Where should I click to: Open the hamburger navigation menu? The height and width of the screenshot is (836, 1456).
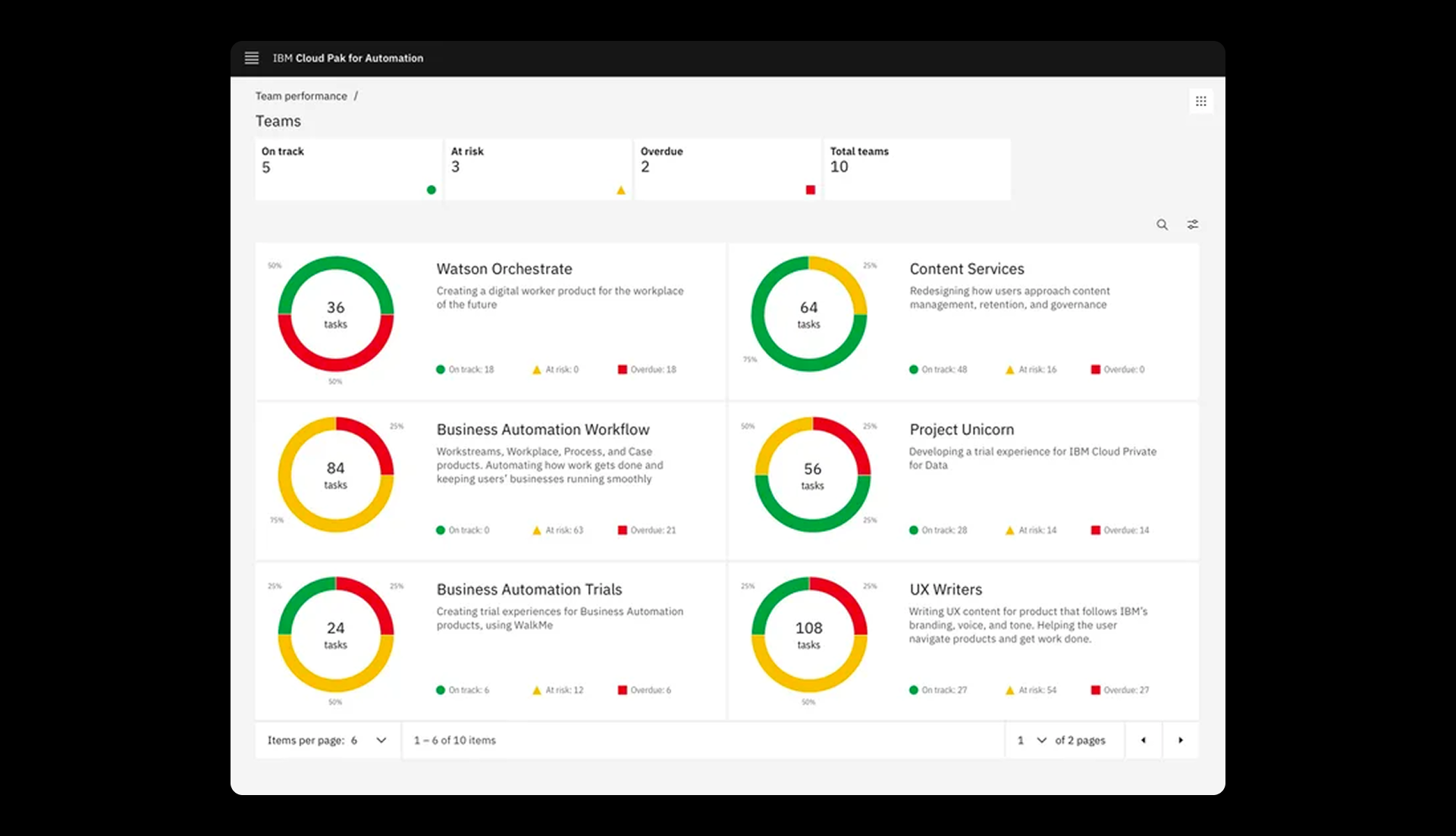pos(252,58)
